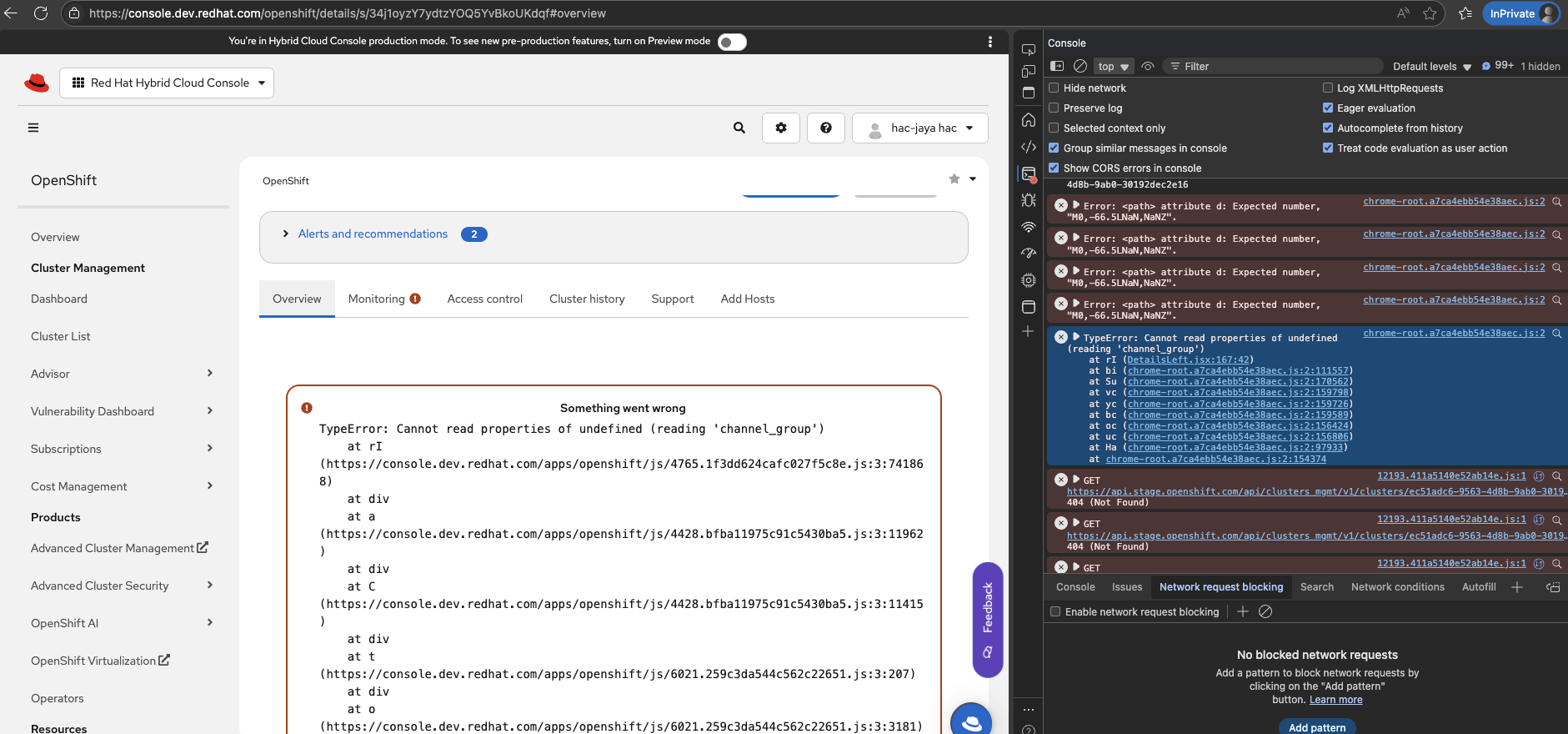Click the search magnifier icon in console header
1568x734 pixels.
(739, 128)
